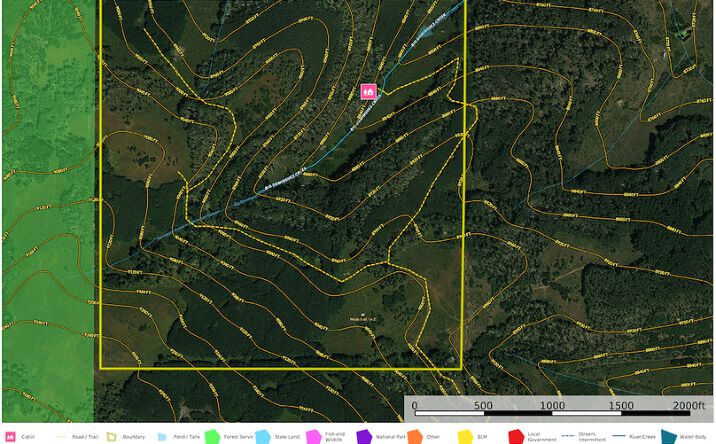Click the 'National Park' legend label
Screen dimensions: 716x444
click(390, 437)
